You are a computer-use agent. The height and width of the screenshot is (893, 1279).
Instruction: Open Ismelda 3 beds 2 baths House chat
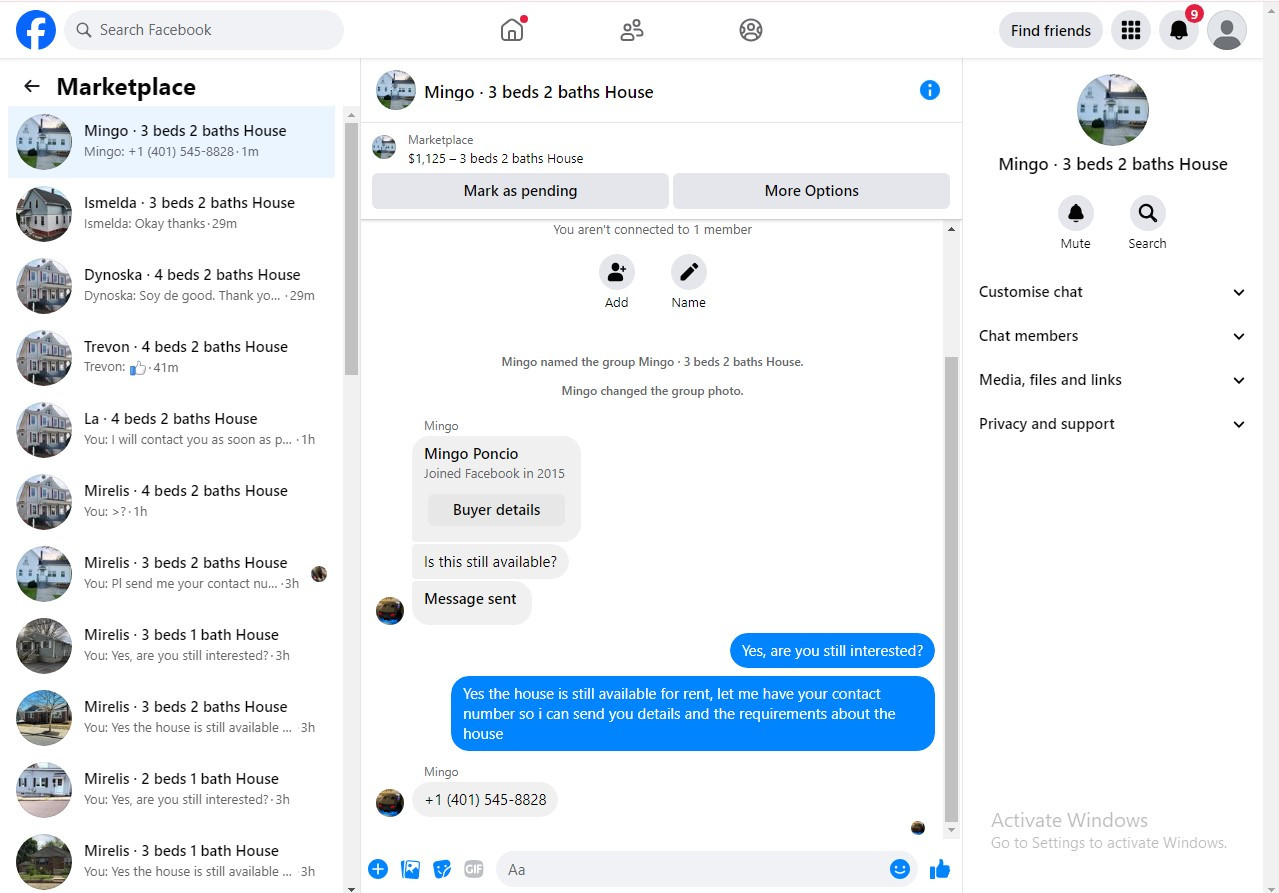[171, 214]
